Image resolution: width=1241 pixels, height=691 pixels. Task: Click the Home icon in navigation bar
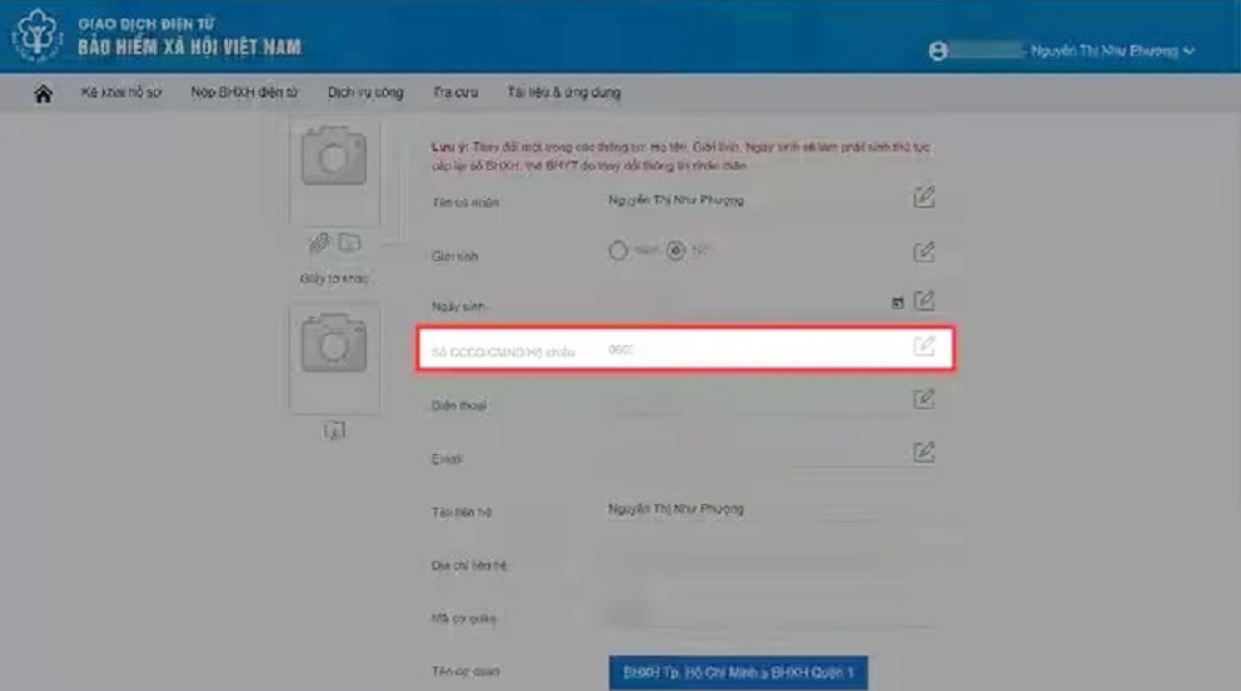point(43,93)
